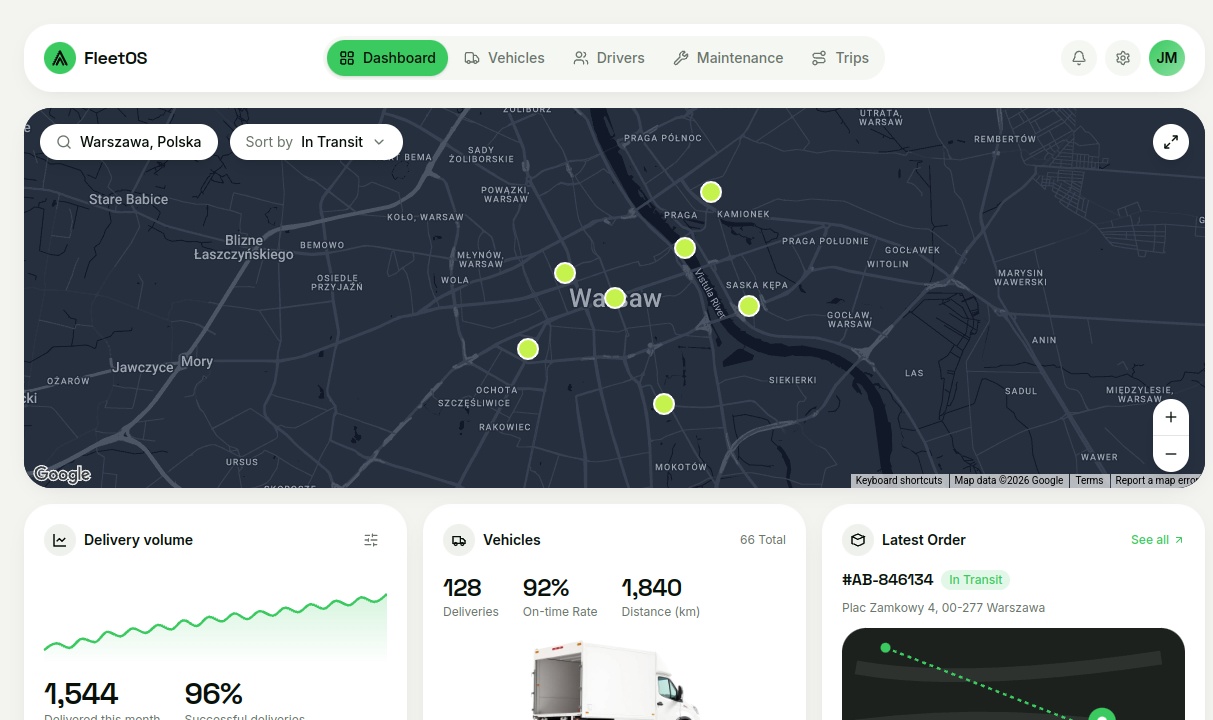Viewport: 1213px width, 720px height.
Task: Click the 128 Deliveries stat
Action: [471, 597]
